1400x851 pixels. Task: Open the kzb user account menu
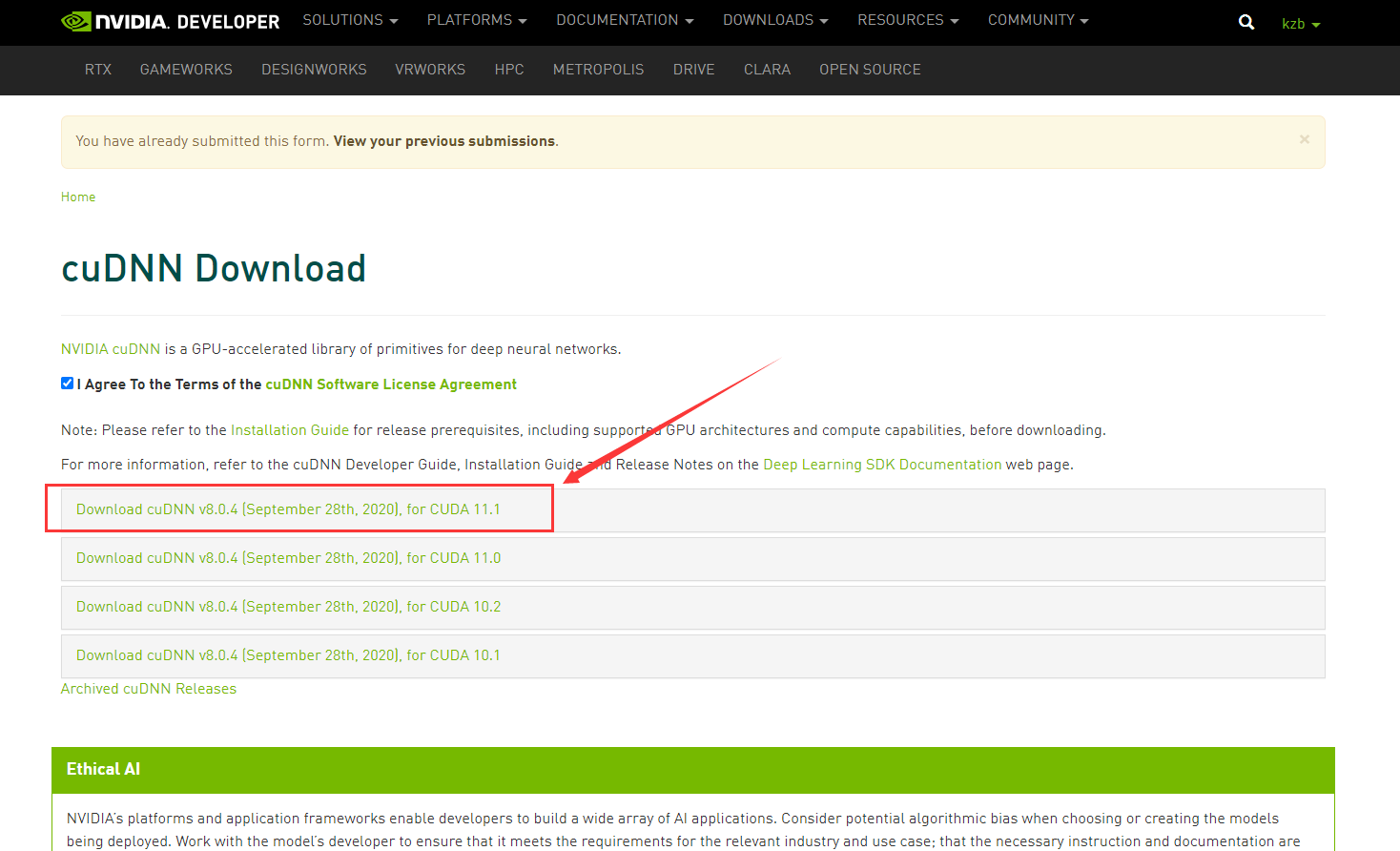pyautogui.click(x=1300, y=24)
